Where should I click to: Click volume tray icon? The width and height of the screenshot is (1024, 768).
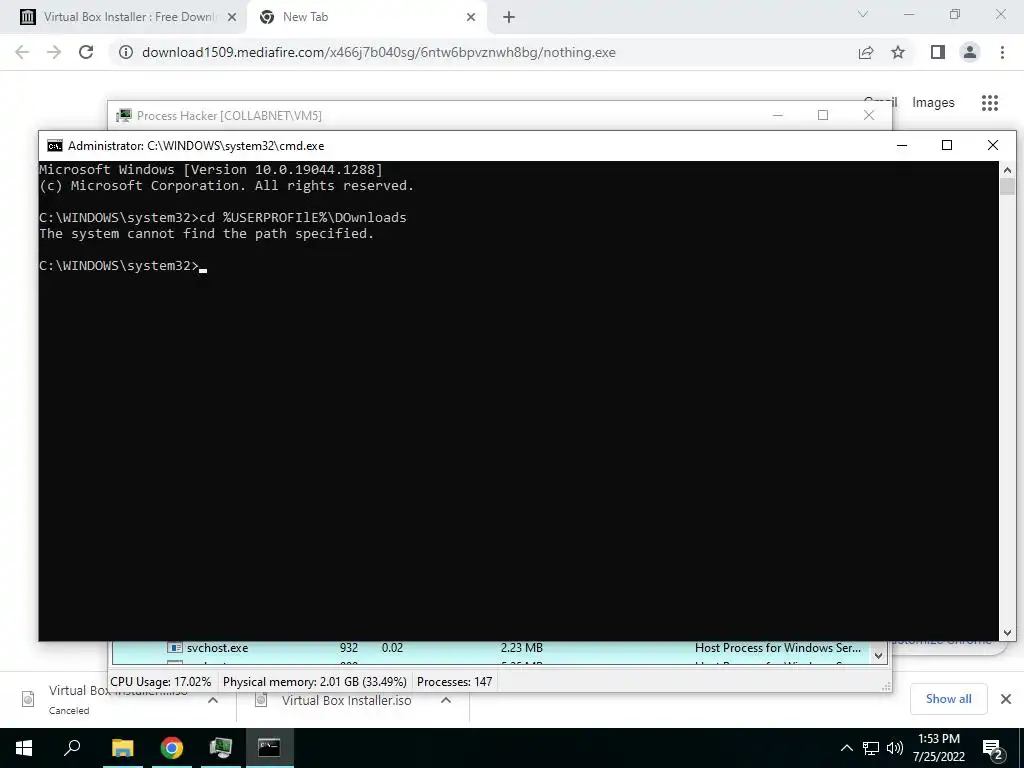tap(895, 748)
